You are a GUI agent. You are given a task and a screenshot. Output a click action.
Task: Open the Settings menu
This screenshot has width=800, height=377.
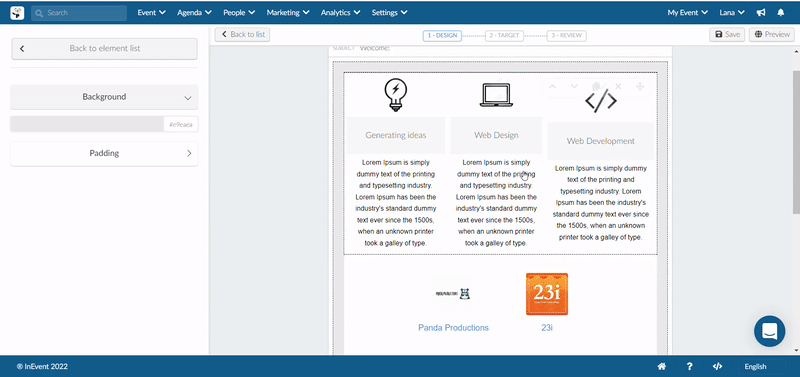pos(389,13)
